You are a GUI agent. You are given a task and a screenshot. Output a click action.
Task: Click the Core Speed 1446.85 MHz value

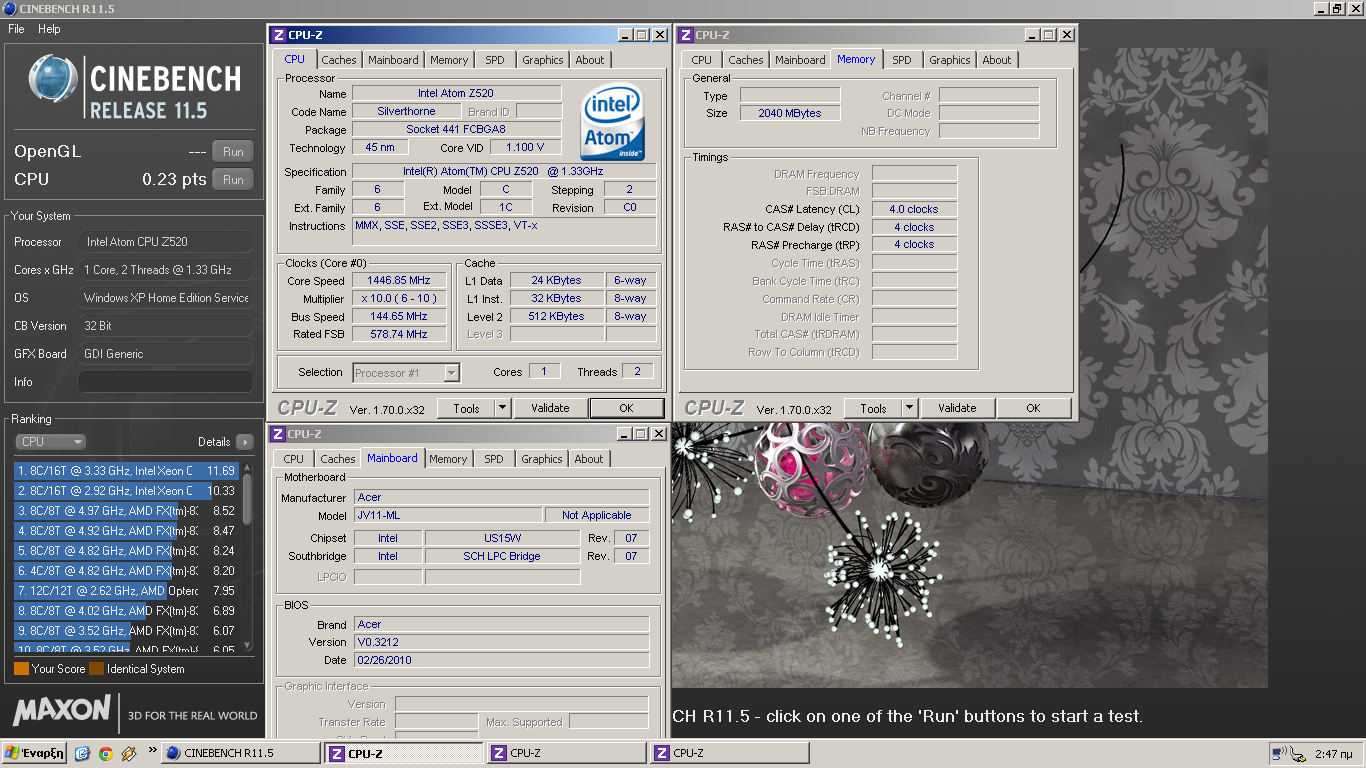click(400, 281)
